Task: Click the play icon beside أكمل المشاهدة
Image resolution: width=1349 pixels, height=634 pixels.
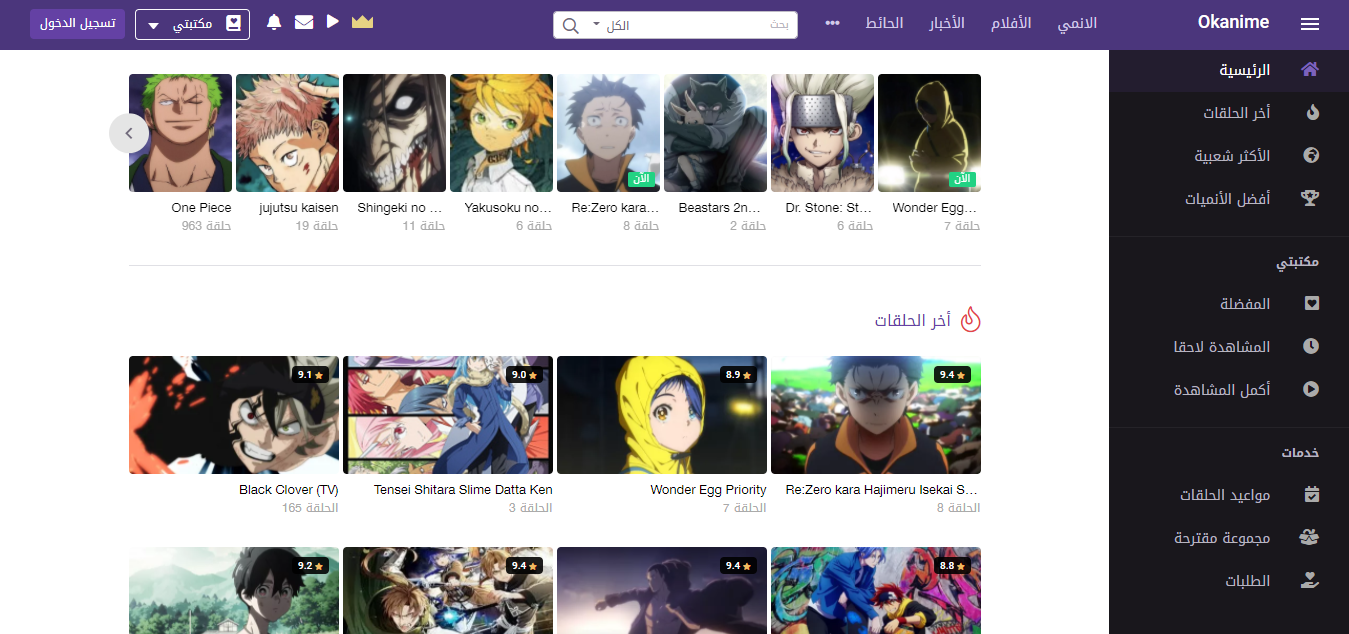Action: 1312,390
